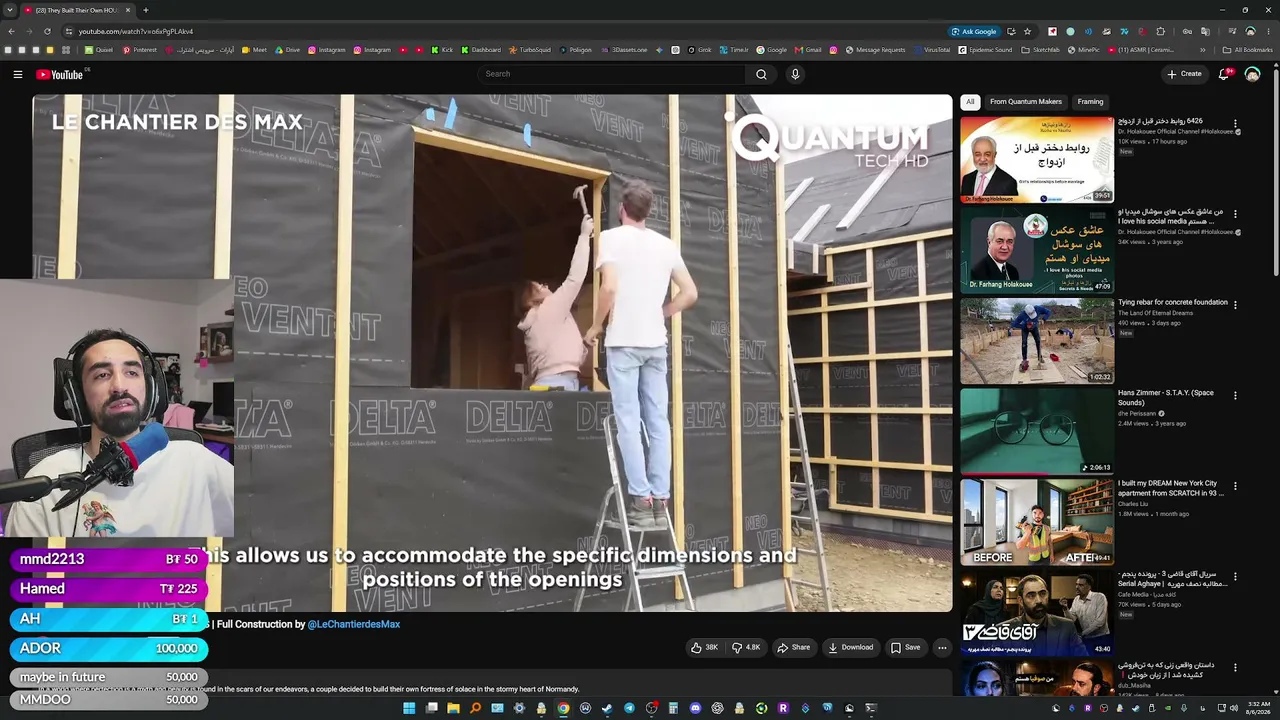Go back in Chrome navigation
1280x720 pixels.
12,31
